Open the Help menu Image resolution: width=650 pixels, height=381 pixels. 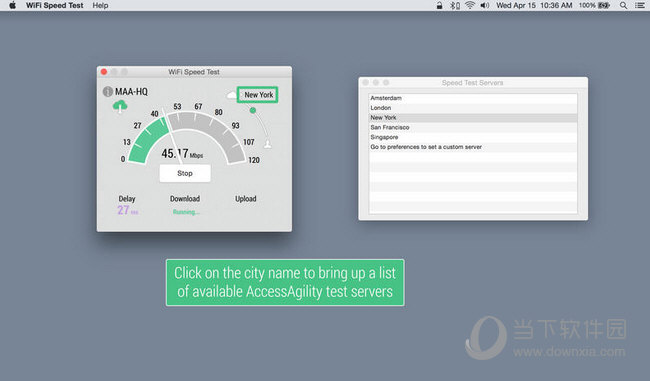pos(100,5)
